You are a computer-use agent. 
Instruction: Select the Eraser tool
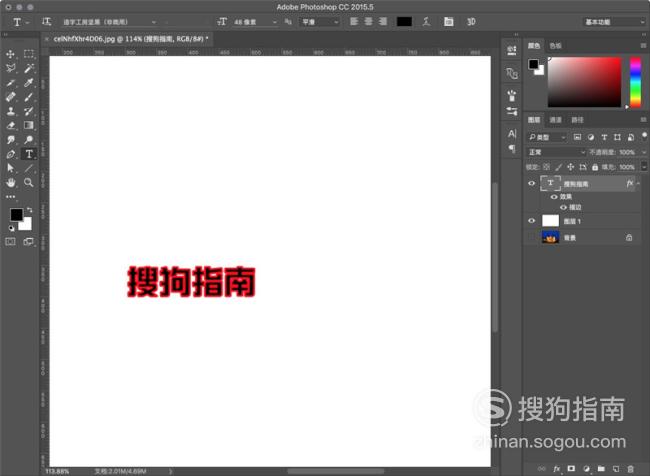coord(11,125)
